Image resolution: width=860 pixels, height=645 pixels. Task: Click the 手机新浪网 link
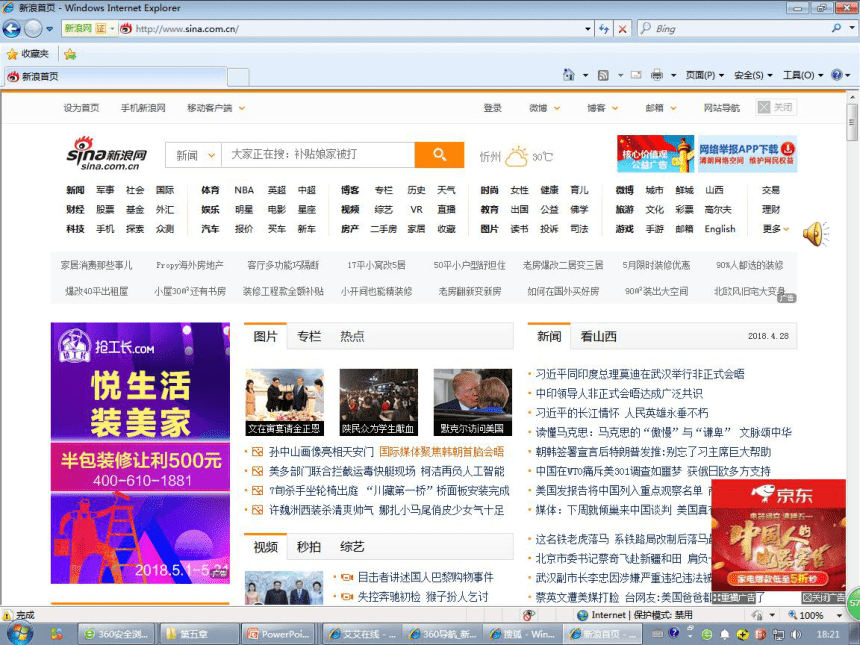(143, 108)
